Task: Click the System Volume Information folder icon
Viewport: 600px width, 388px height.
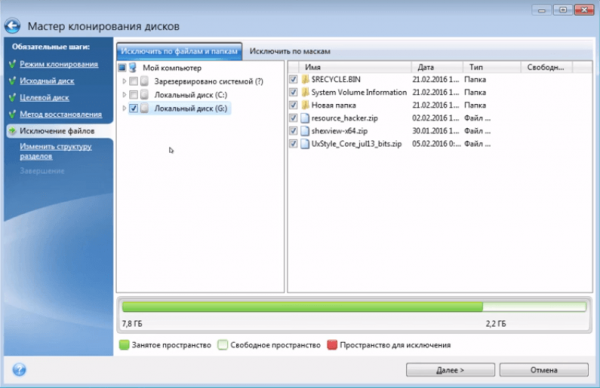Action: (x=305, y=92)
